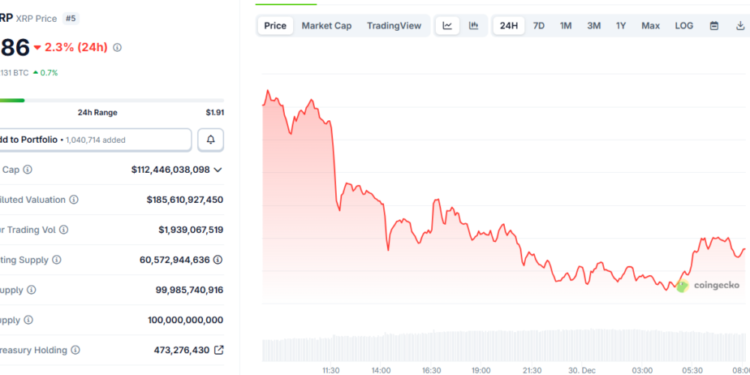Click the 100,000,000,000 max supply value
The width and height of the screenshot is (750, 375).
(x=186, y=320)
